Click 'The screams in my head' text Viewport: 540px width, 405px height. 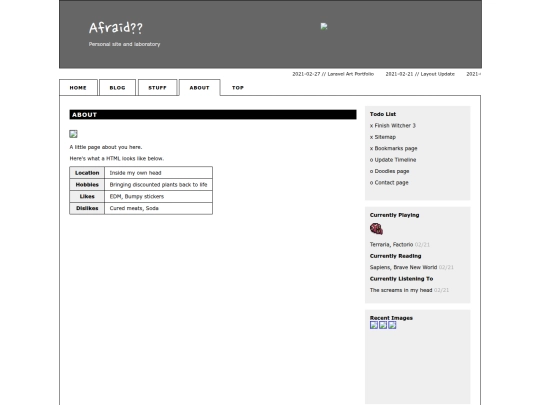click(401, 290)
